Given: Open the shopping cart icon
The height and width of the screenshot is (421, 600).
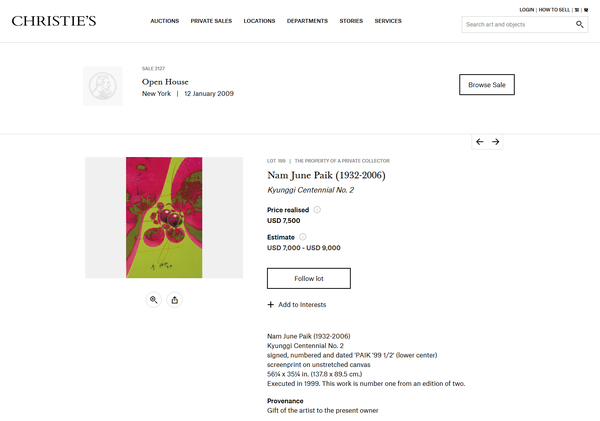Looking at the screenshot, I should [x=576, y=9].
